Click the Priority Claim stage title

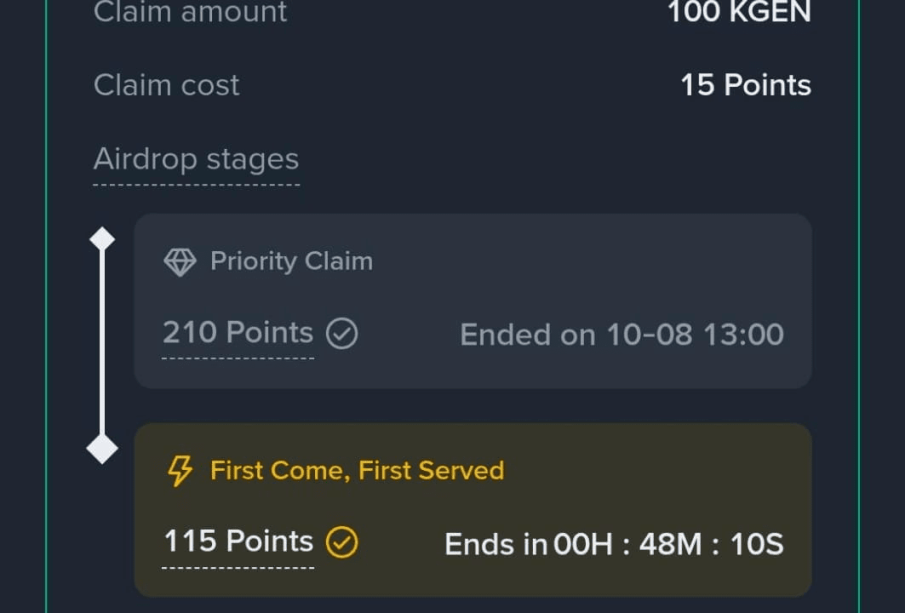(x=291, y=262)
